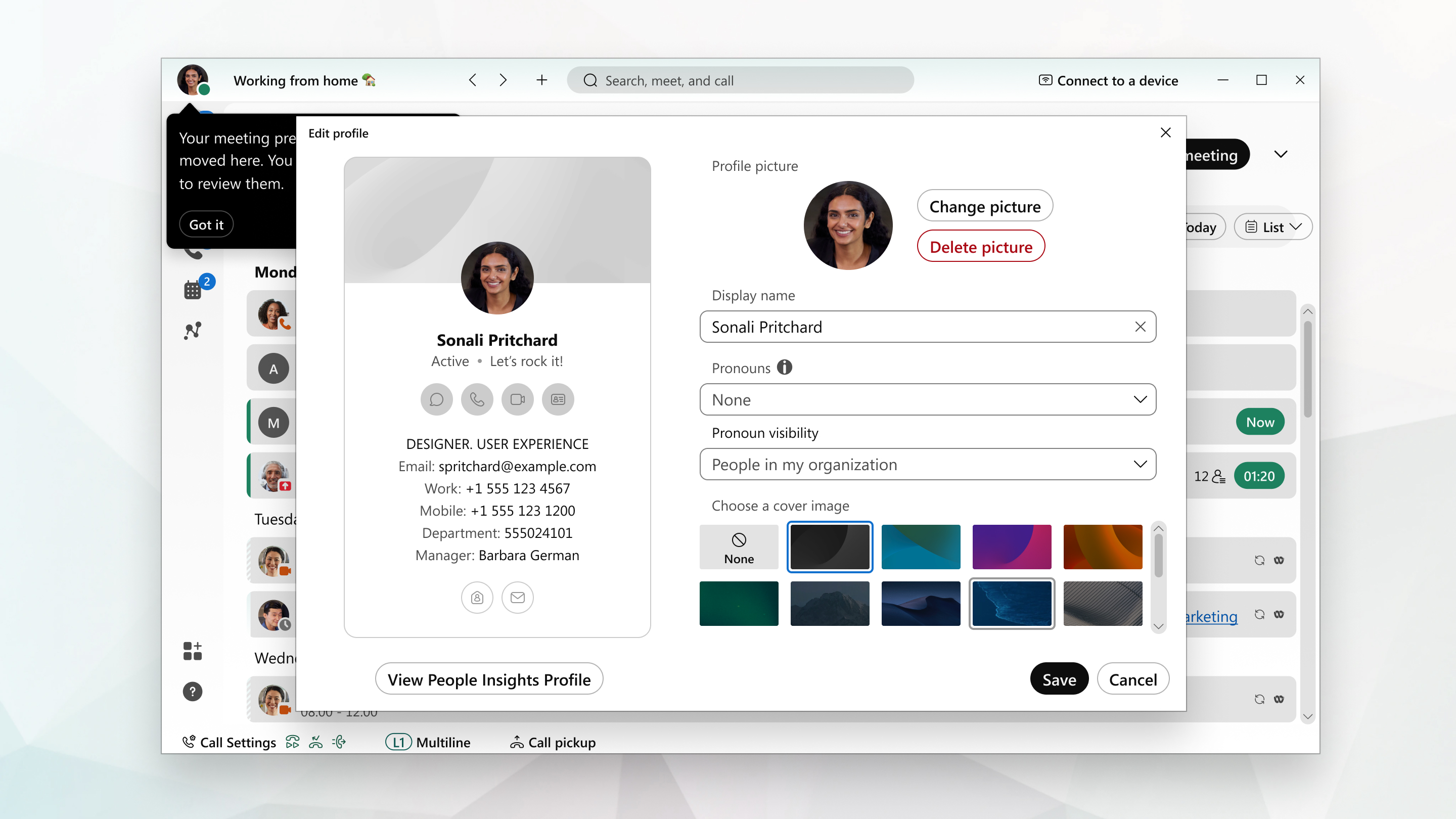
Task: Click the network/diagram icon in left sidebar
Action: [194, 330]
